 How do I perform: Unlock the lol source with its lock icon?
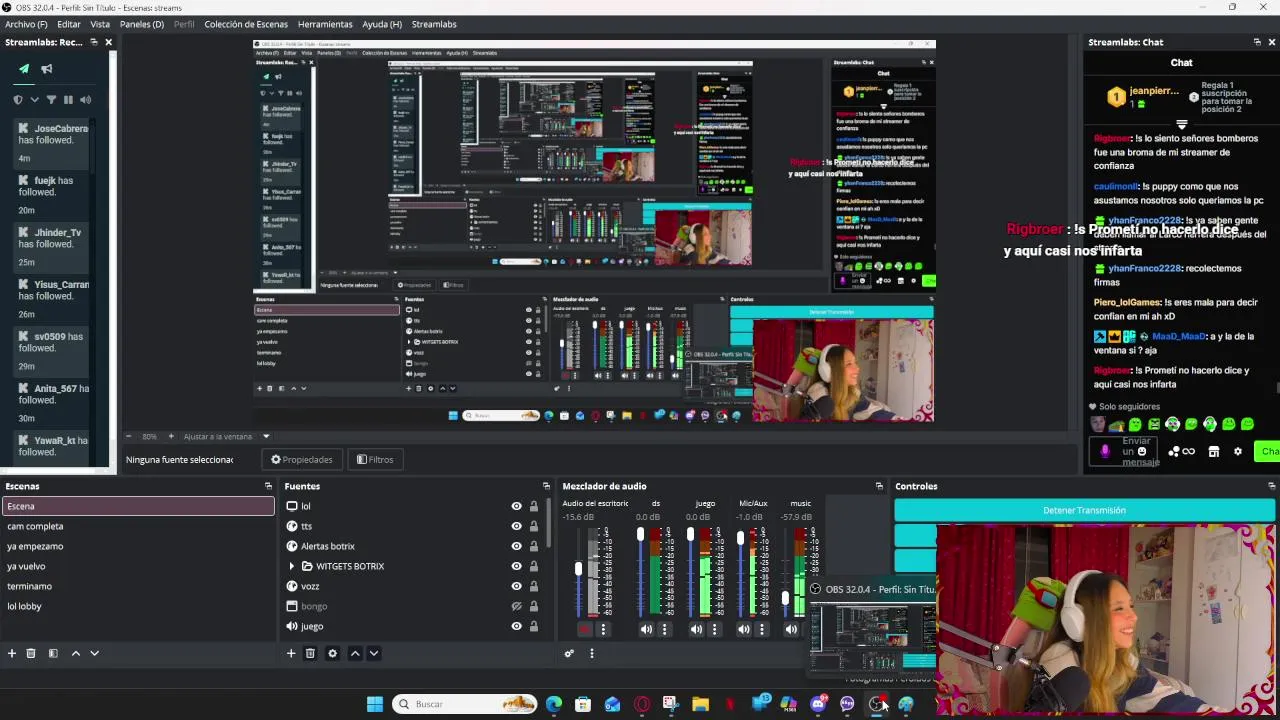click(x=533, y=506)
